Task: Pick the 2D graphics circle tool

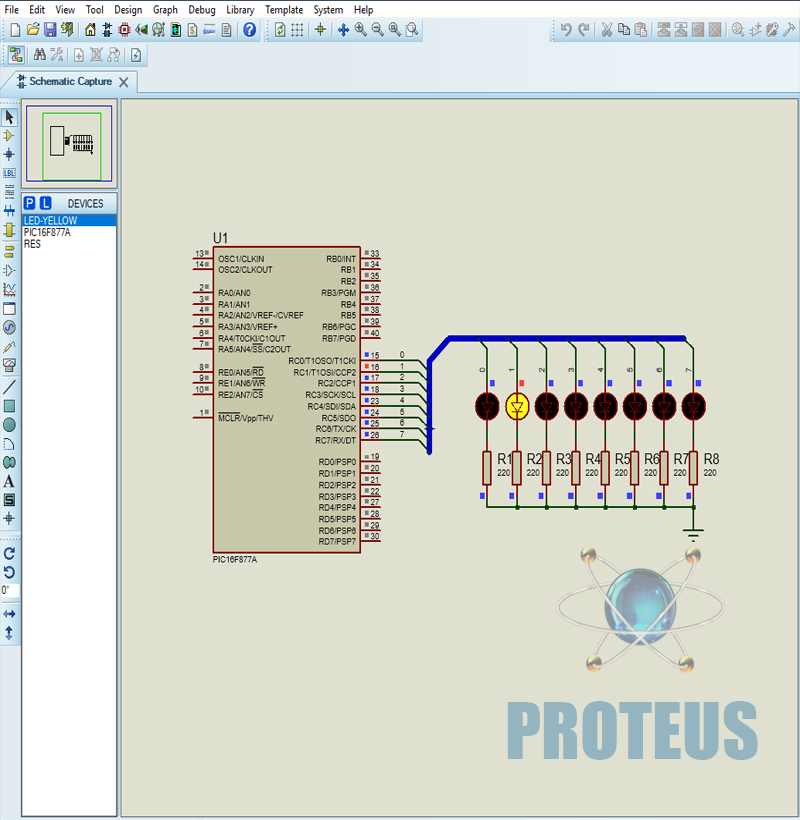Action: click(x=10, y=424)
